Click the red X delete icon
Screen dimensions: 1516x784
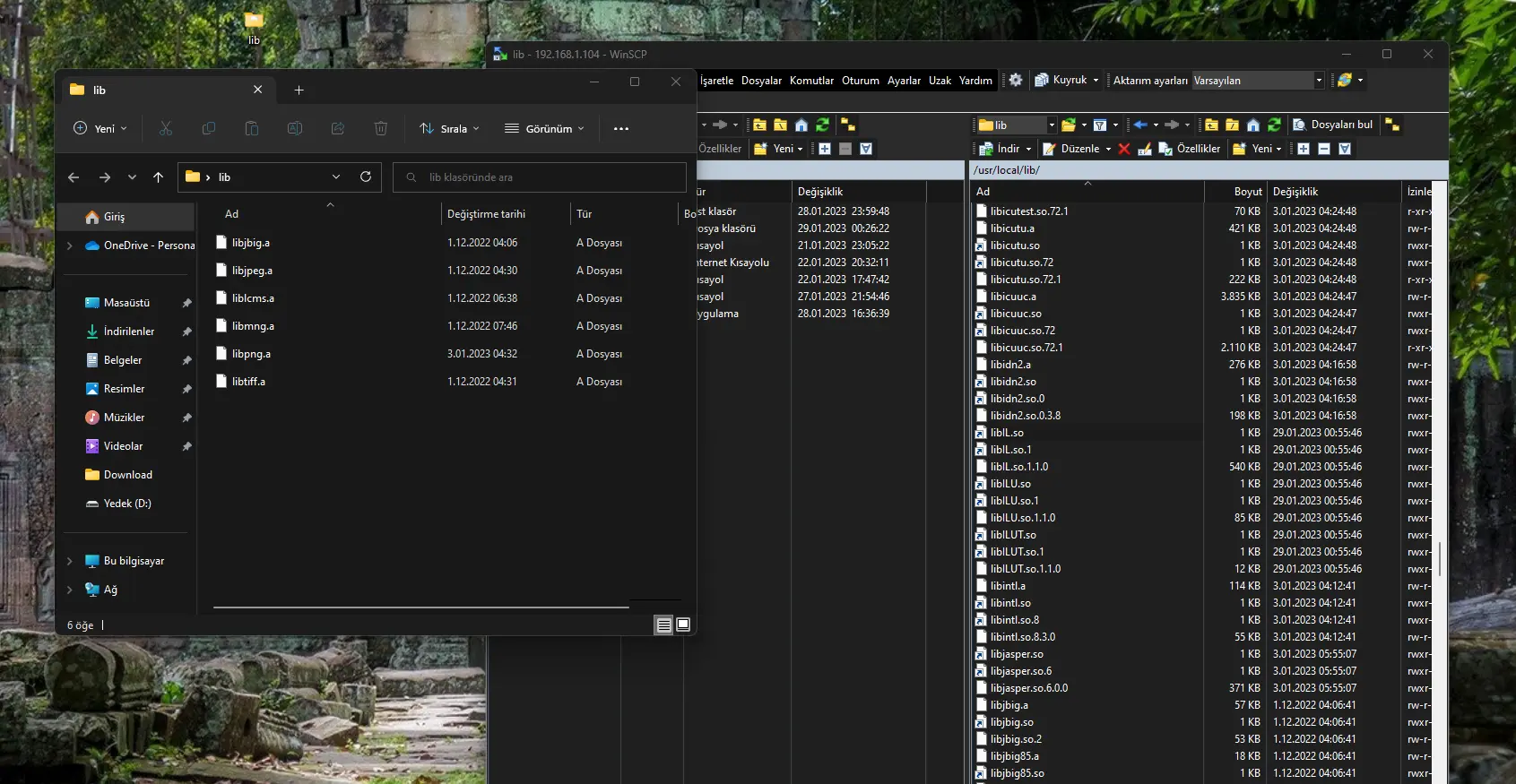(x=1124, y=149)
